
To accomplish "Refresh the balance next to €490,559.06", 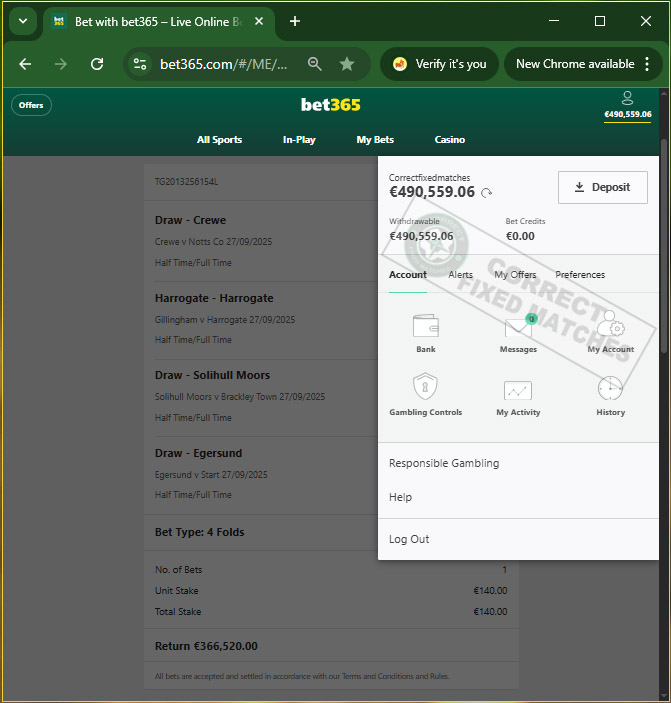I will point(487,193).
